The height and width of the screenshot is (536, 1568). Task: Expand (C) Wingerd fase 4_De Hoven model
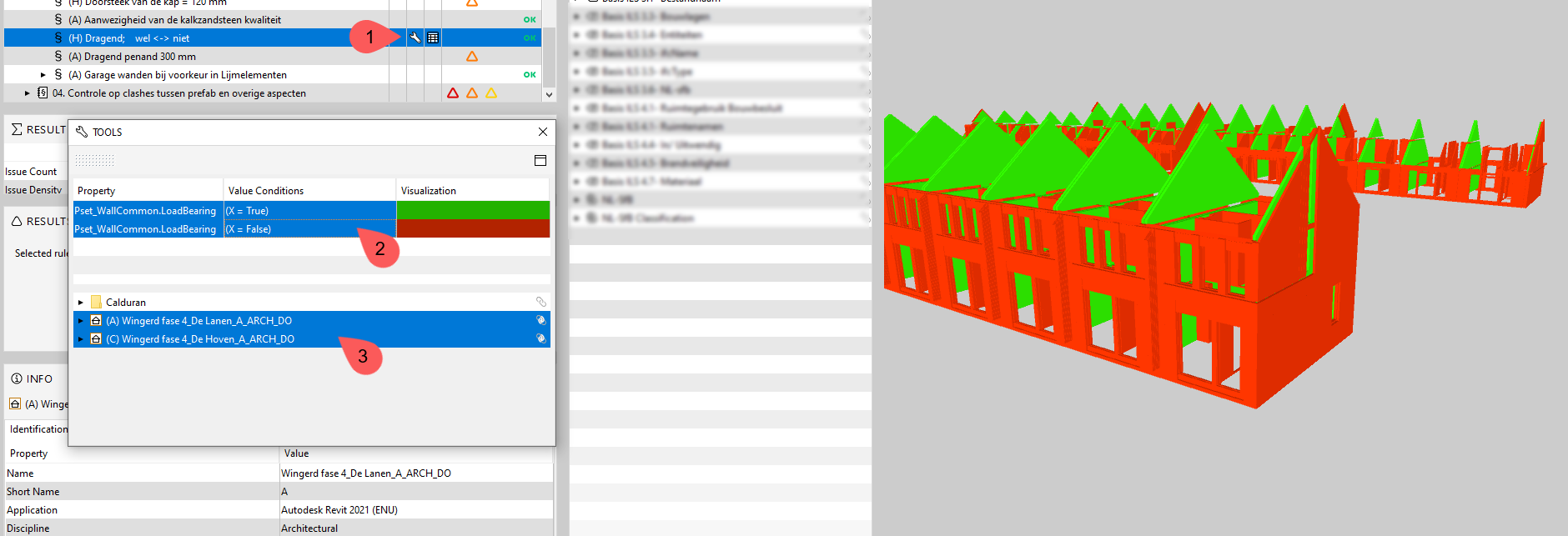(81, 339)
